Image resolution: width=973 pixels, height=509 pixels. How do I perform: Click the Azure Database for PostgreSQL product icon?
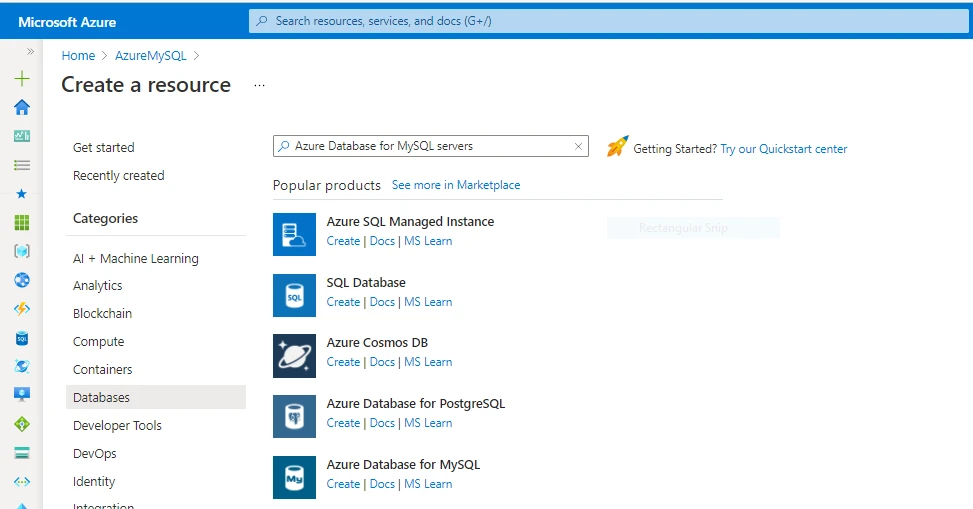[294, 417]
